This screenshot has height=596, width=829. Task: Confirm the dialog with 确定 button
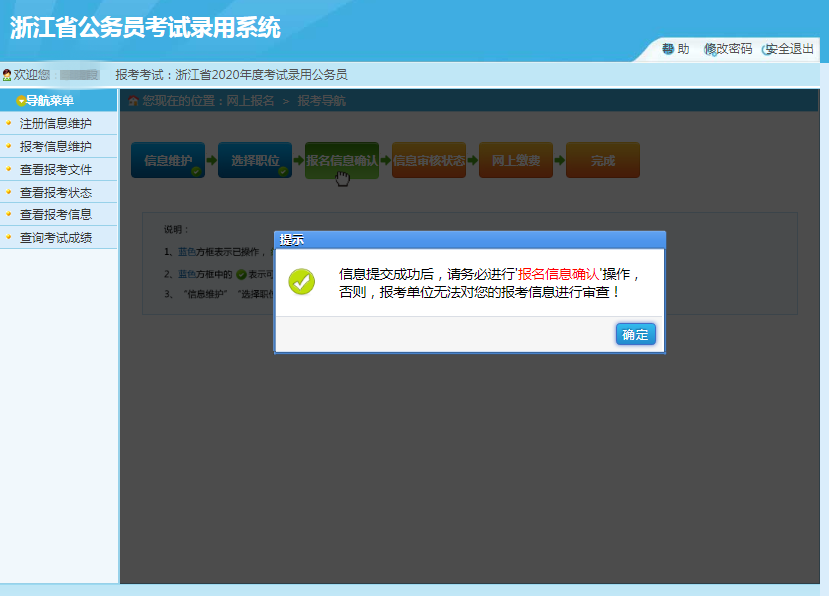tap(635, 334)
